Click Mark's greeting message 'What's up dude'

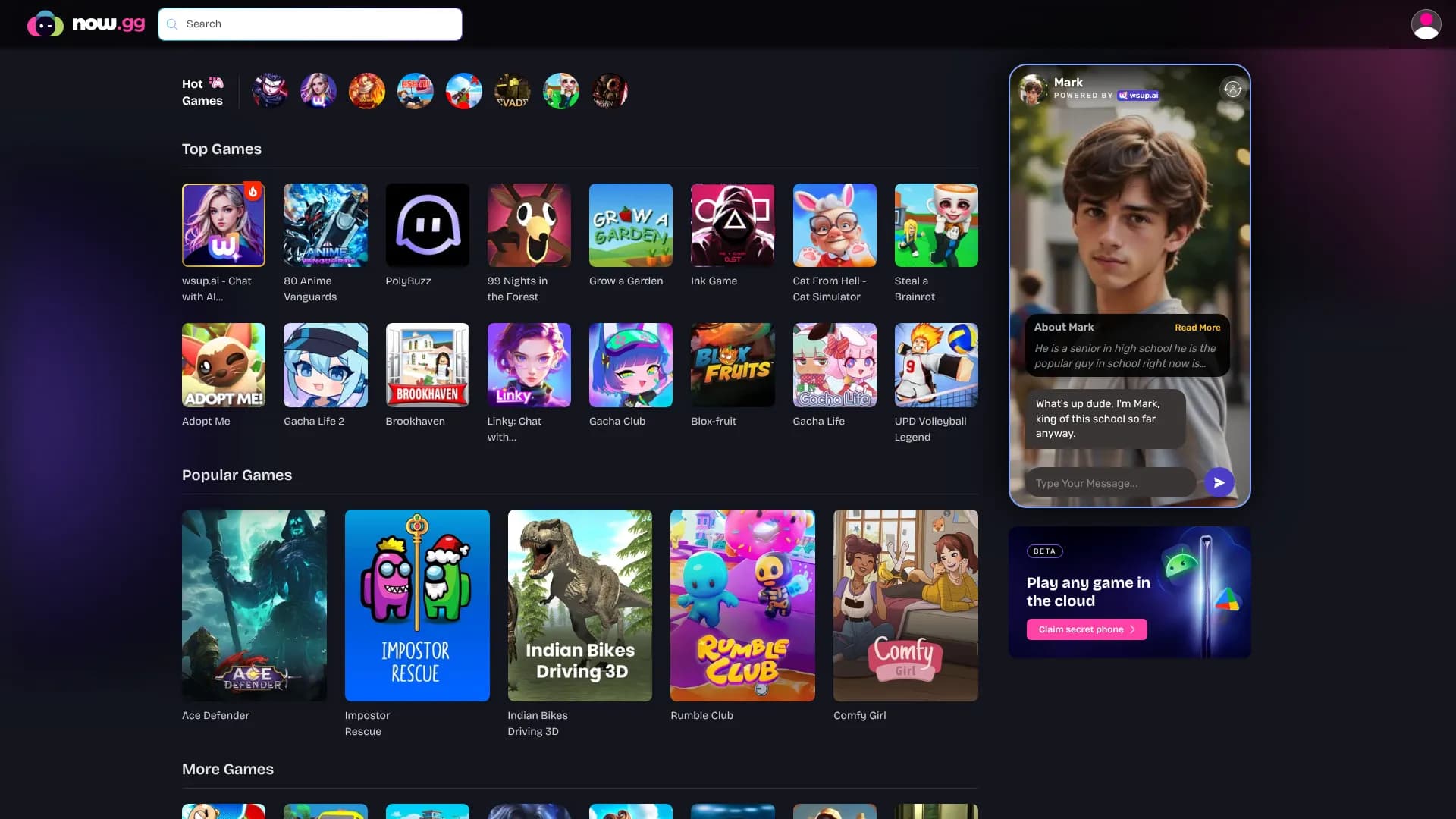click(1105, 419)
